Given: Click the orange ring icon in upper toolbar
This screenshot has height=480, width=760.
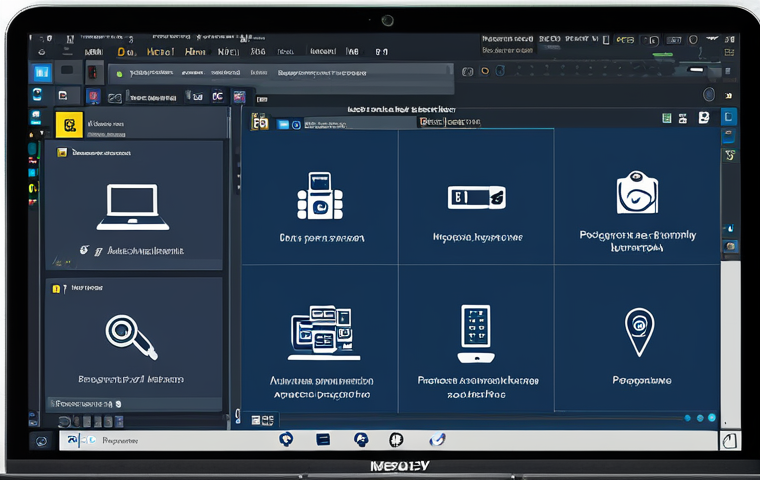Looking at the screenshot, I should pos(484,71).
